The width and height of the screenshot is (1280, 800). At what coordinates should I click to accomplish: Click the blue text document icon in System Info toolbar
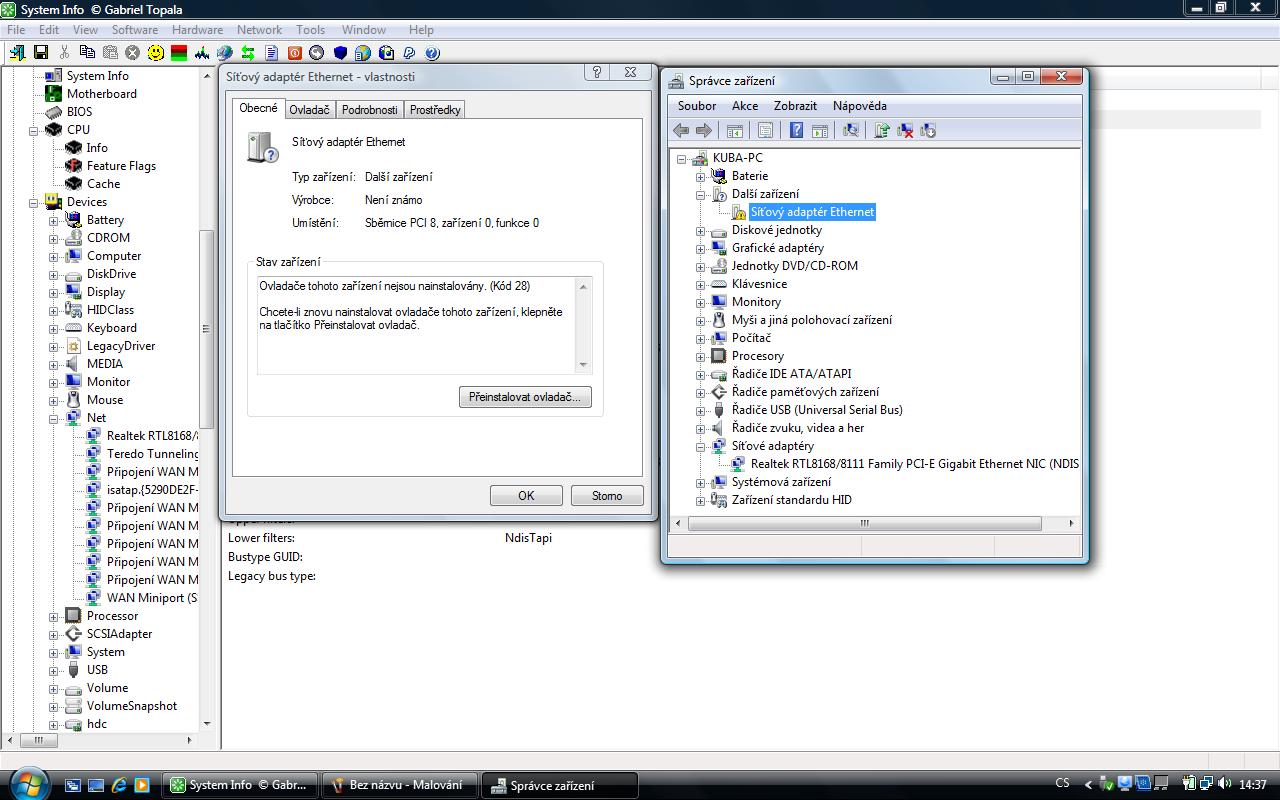tap(271, 53)
